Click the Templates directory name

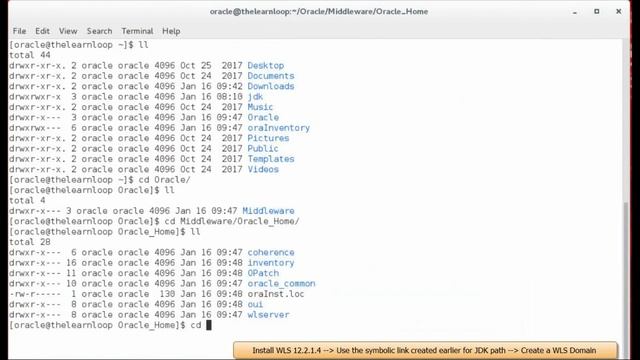(271, 159)
